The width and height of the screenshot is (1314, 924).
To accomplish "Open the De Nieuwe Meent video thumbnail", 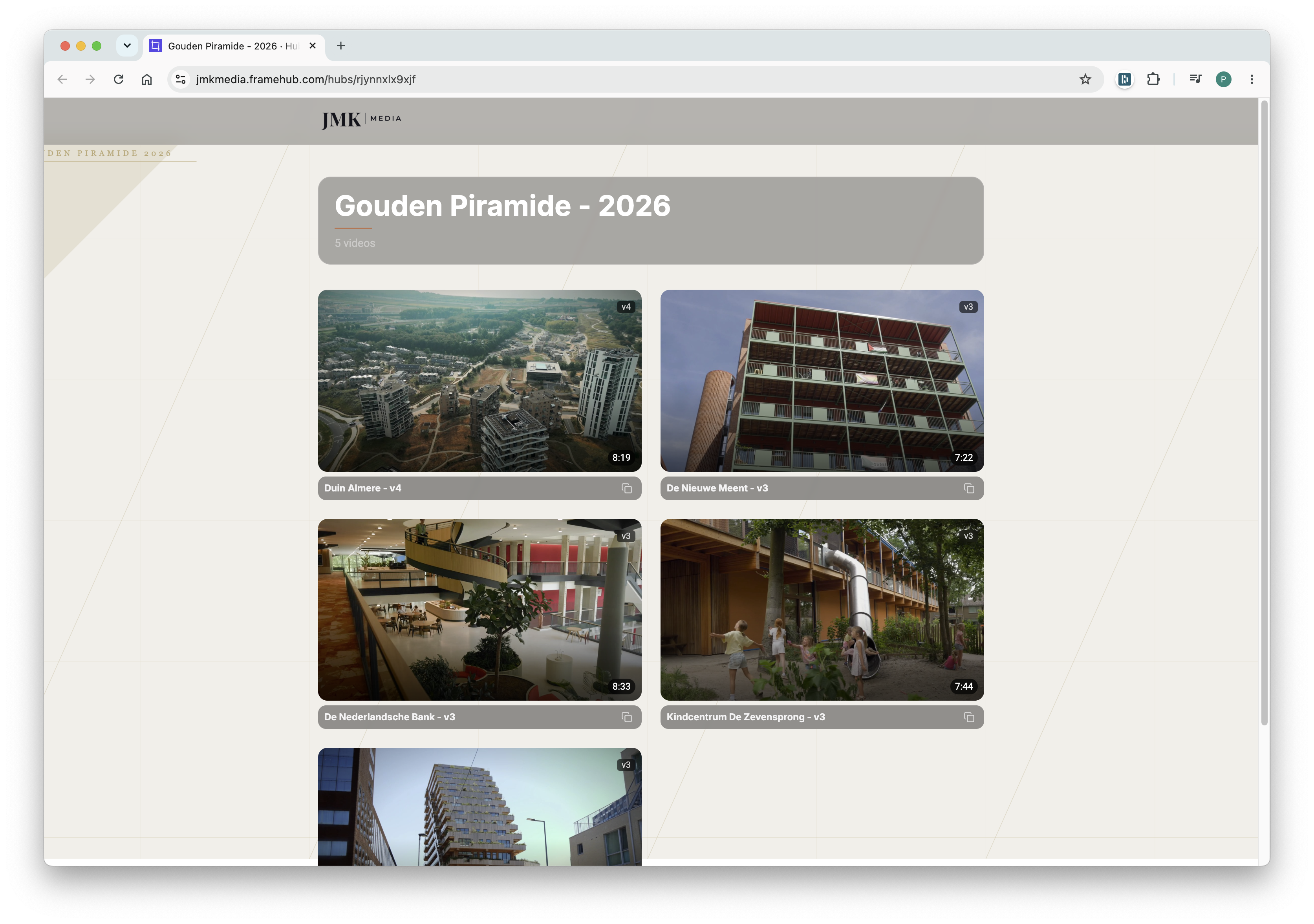I will (822, 380).
